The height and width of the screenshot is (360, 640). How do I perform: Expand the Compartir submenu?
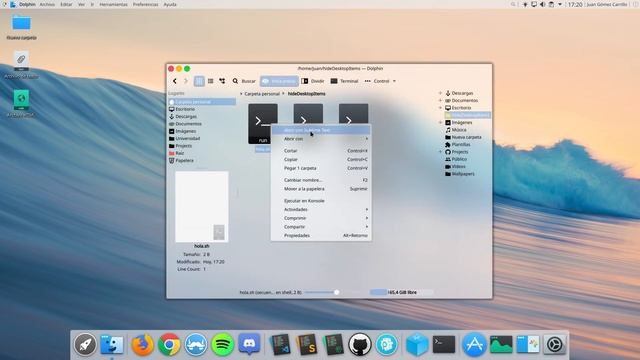point(321,227)
